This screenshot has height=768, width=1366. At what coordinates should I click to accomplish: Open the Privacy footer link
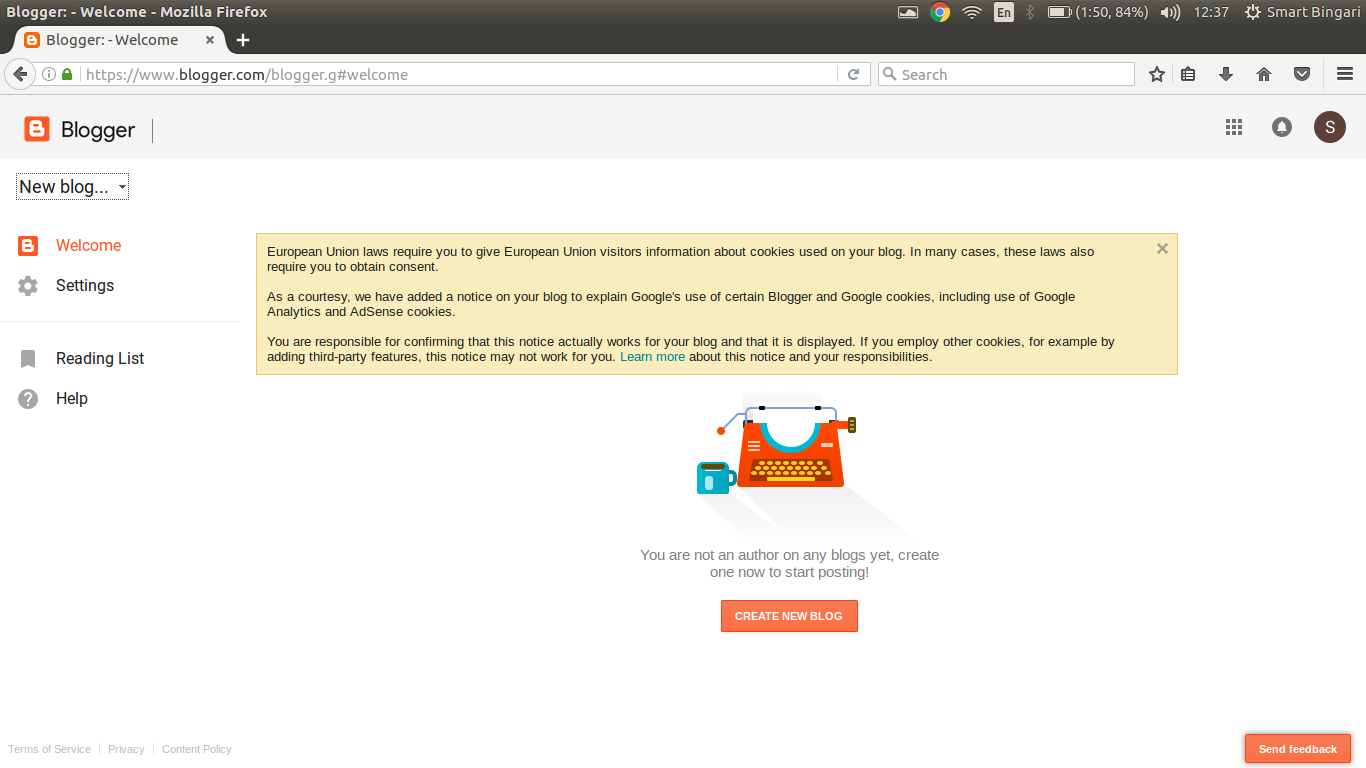(x=126, y=749)
